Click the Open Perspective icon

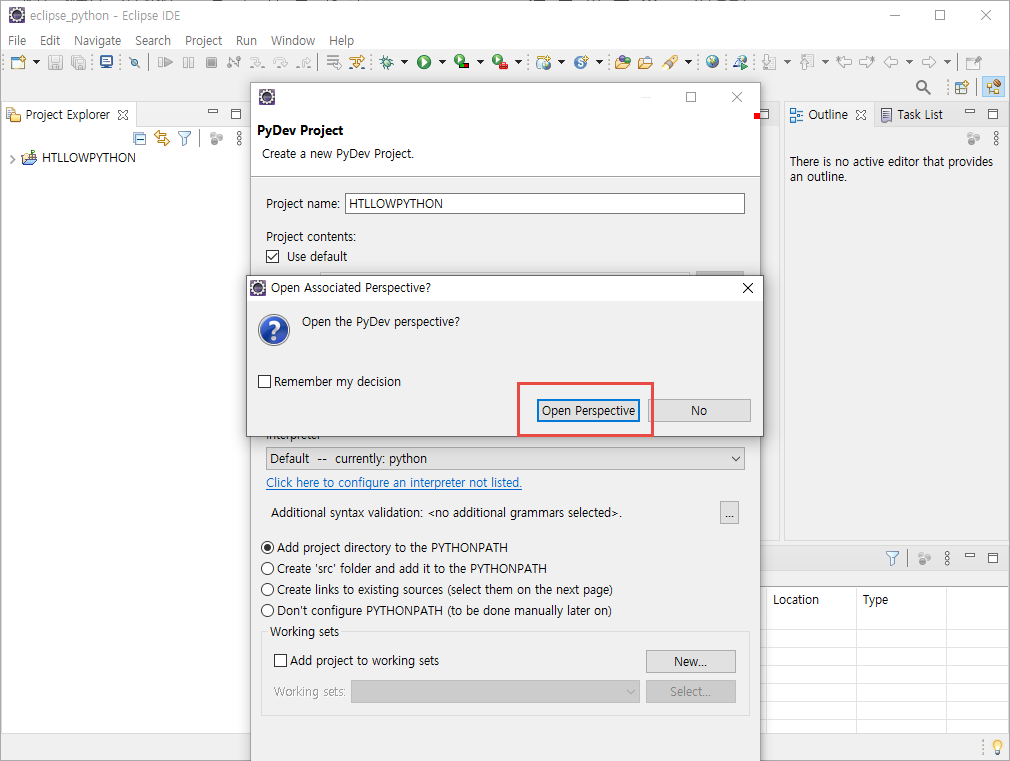[962, 87]
